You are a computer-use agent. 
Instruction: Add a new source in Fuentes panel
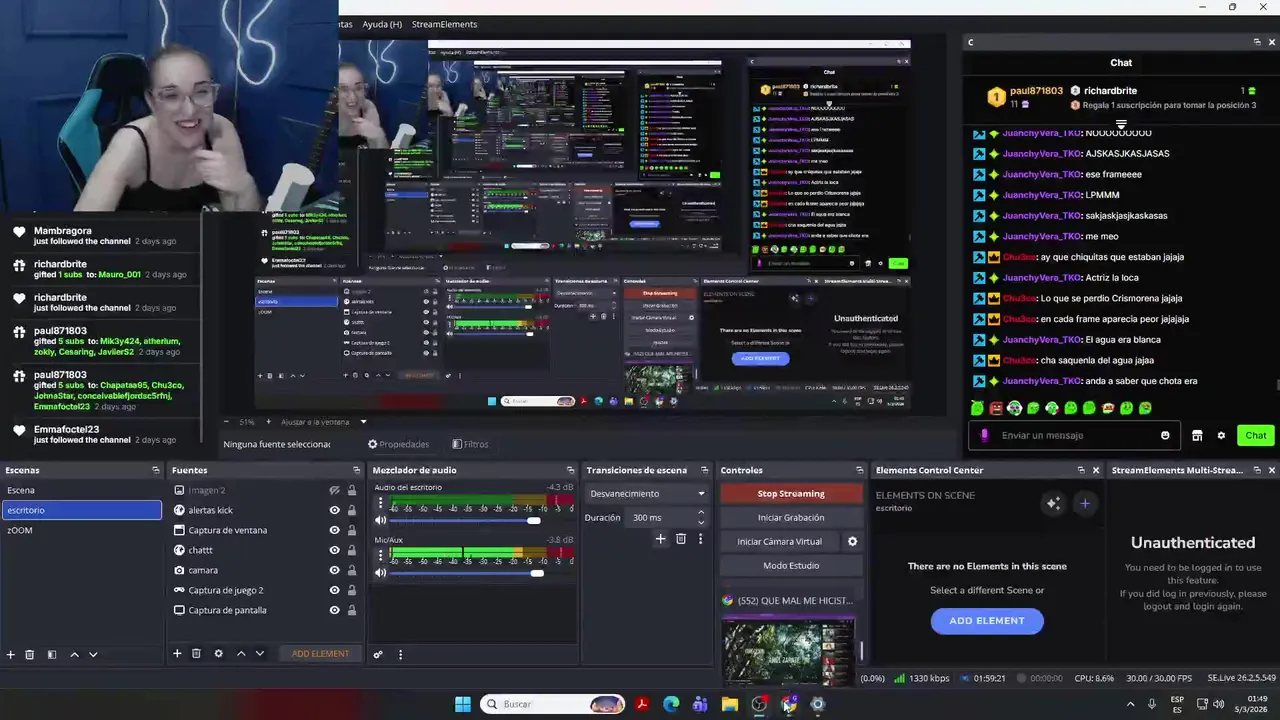coord(177,653)
